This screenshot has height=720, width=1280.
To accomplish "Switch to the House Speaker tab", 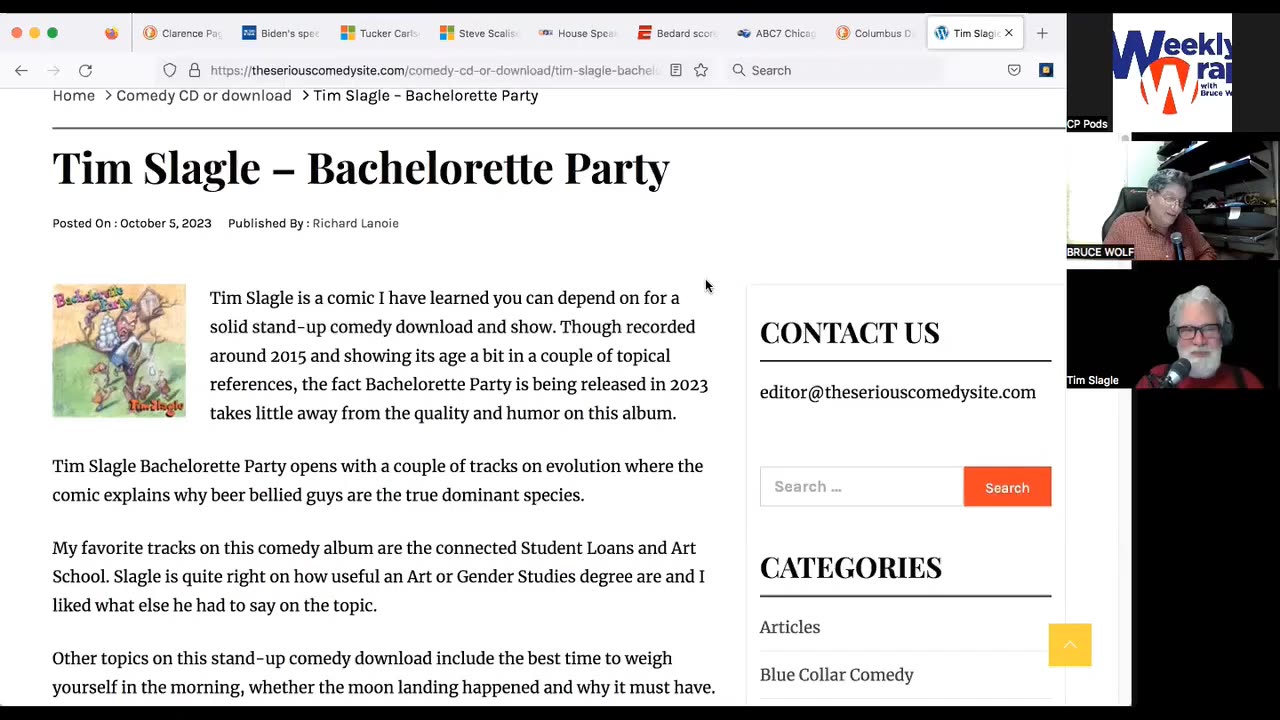I will click(x=578, y=33).
